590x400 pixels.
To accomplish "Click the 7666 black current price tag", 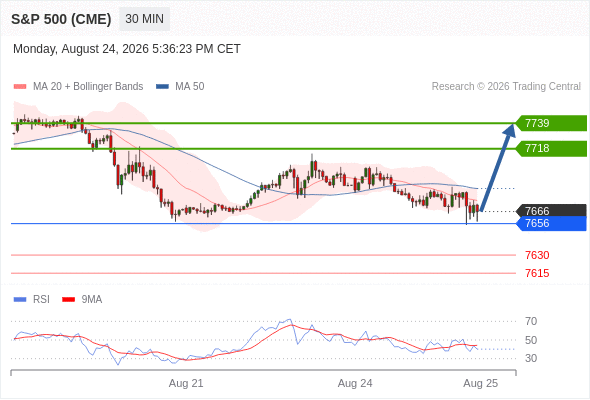I will (x=551, y=211).
